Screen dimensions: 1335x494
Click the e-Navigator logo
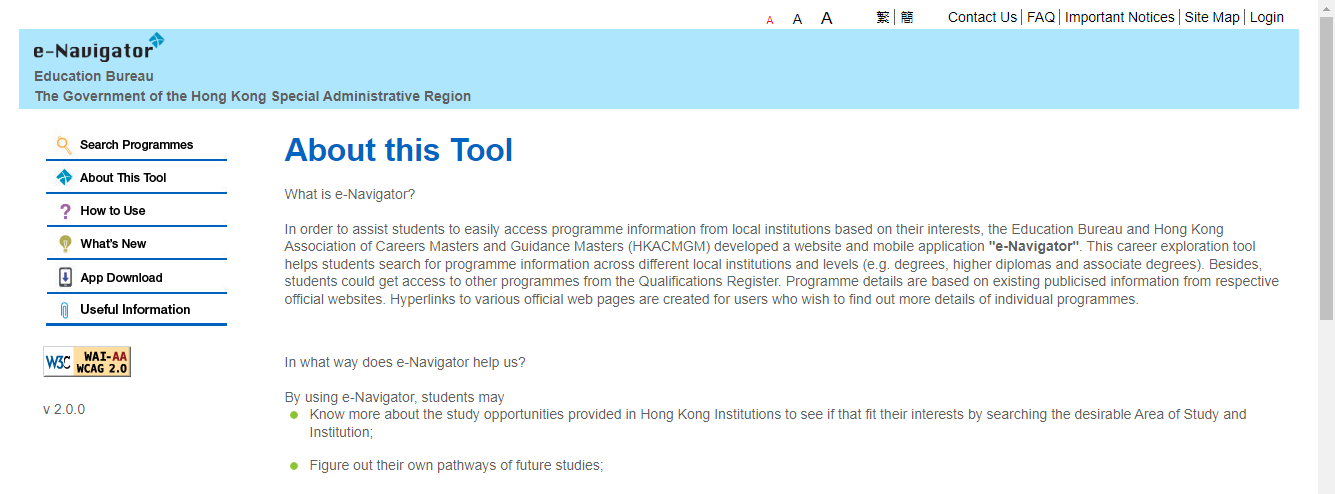coord(99,48)
